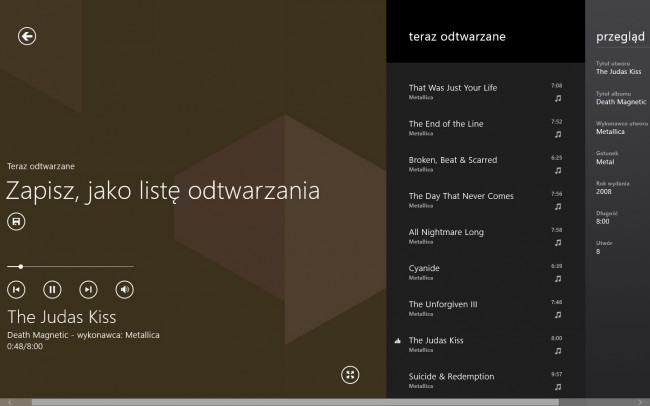Save now playing list with disk icon

click(16, 221)
